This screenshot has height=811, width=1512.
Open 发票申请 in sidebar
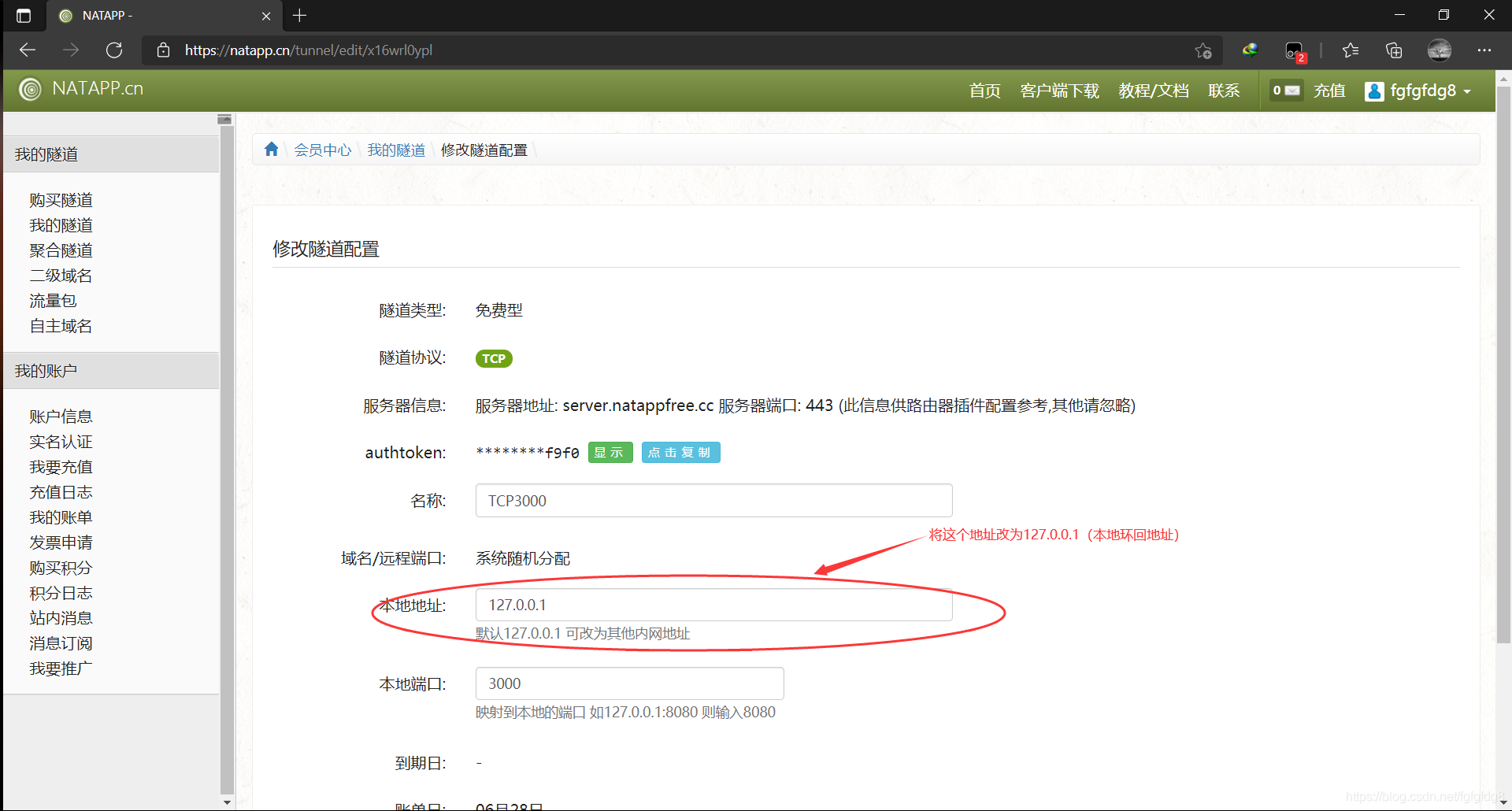pos(61,543)
